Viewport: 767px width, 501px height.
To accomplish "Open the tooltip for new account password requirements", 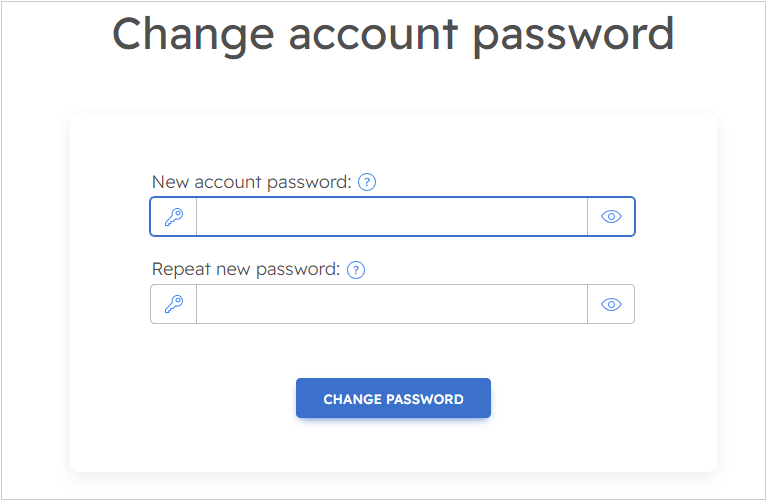I will [x=367, y=182].
